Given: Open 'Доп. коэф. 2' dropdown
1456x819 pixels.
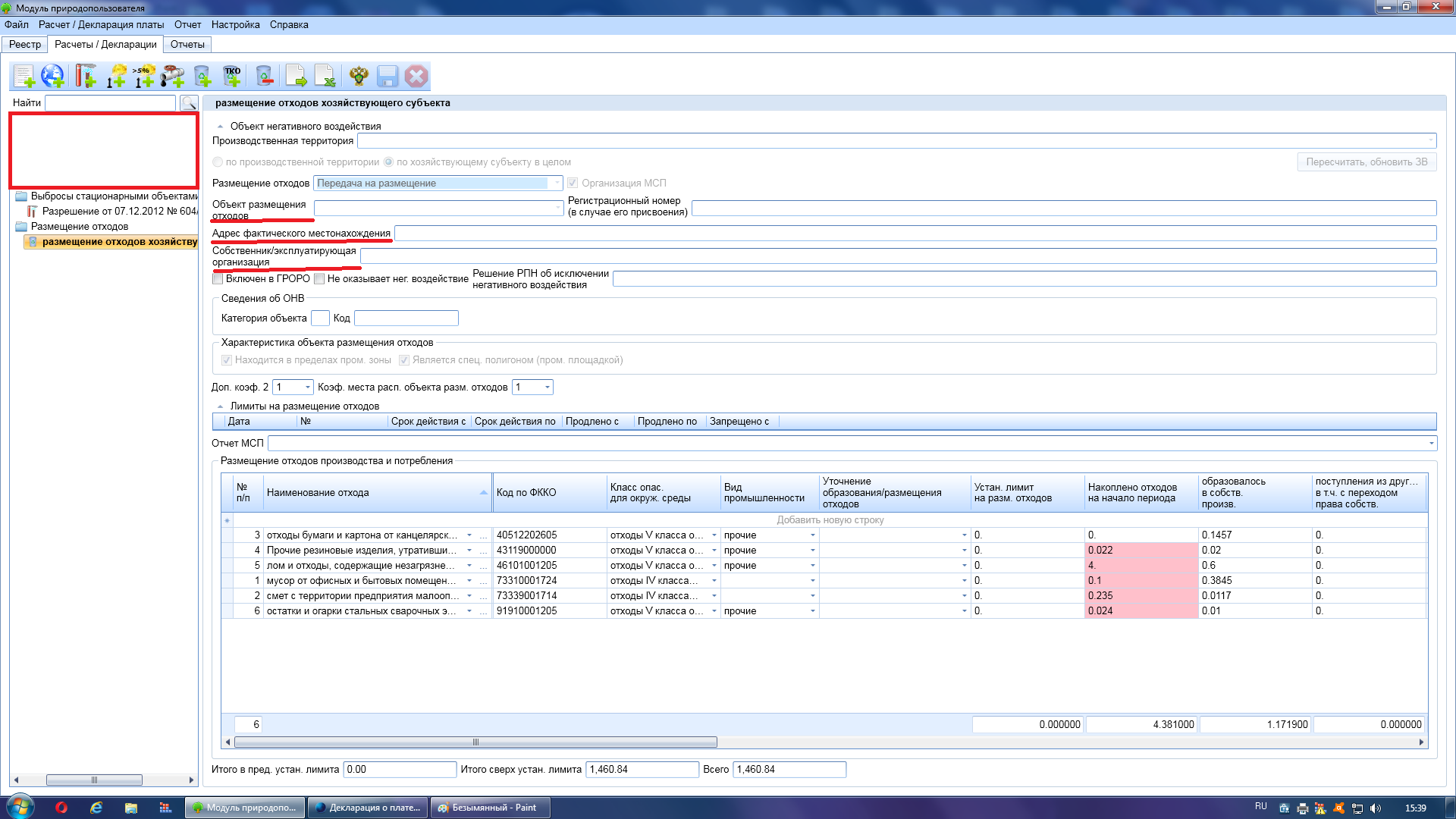Looking at the screenshot, I should pyautogui.click(x=308, y=388).
